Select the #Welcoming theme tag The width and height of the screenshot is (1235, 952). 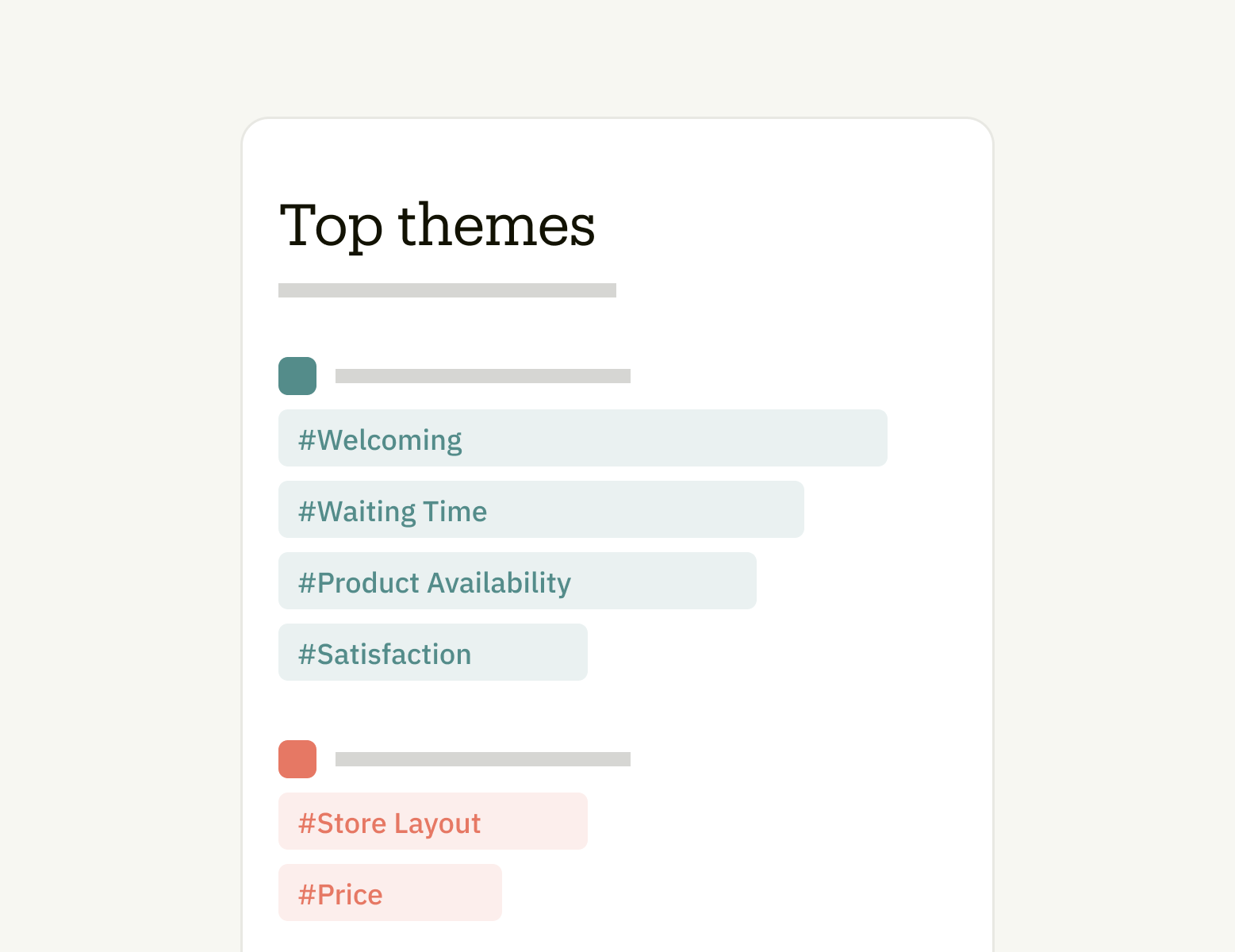click(x=583, y=438)
